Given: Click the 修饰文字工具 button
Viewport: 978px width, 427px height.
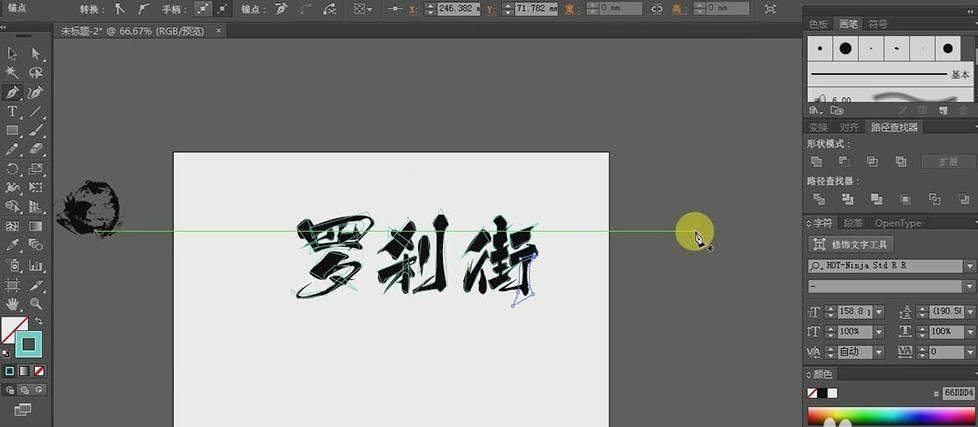Looking at the screenshot, I should click(x=851, y=244).
